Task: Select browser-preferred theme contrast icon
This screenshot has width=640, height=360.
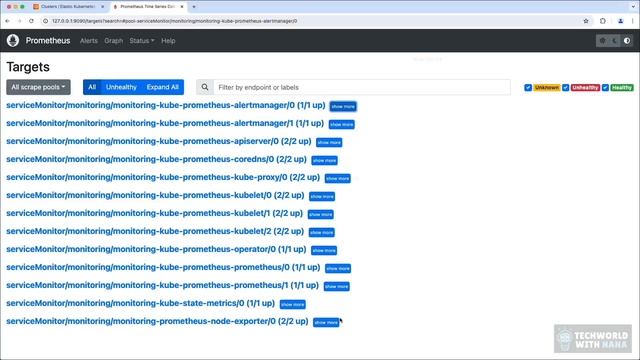Action: pos(627,41)
